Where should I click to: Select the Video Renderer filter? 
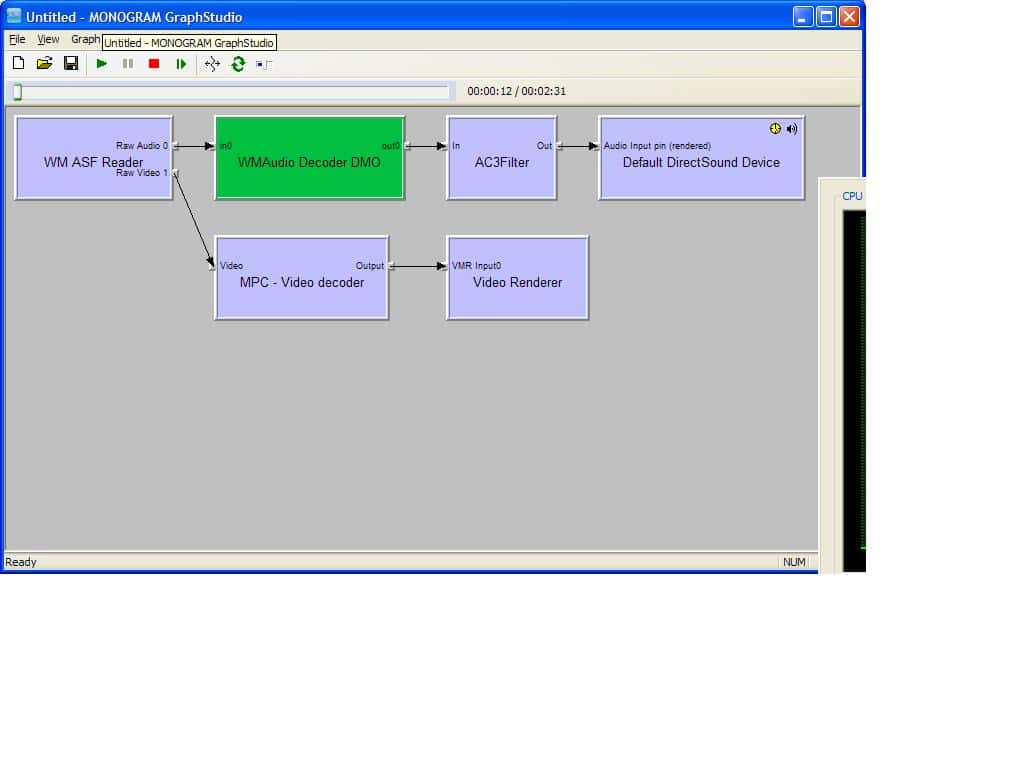(517, 278)
